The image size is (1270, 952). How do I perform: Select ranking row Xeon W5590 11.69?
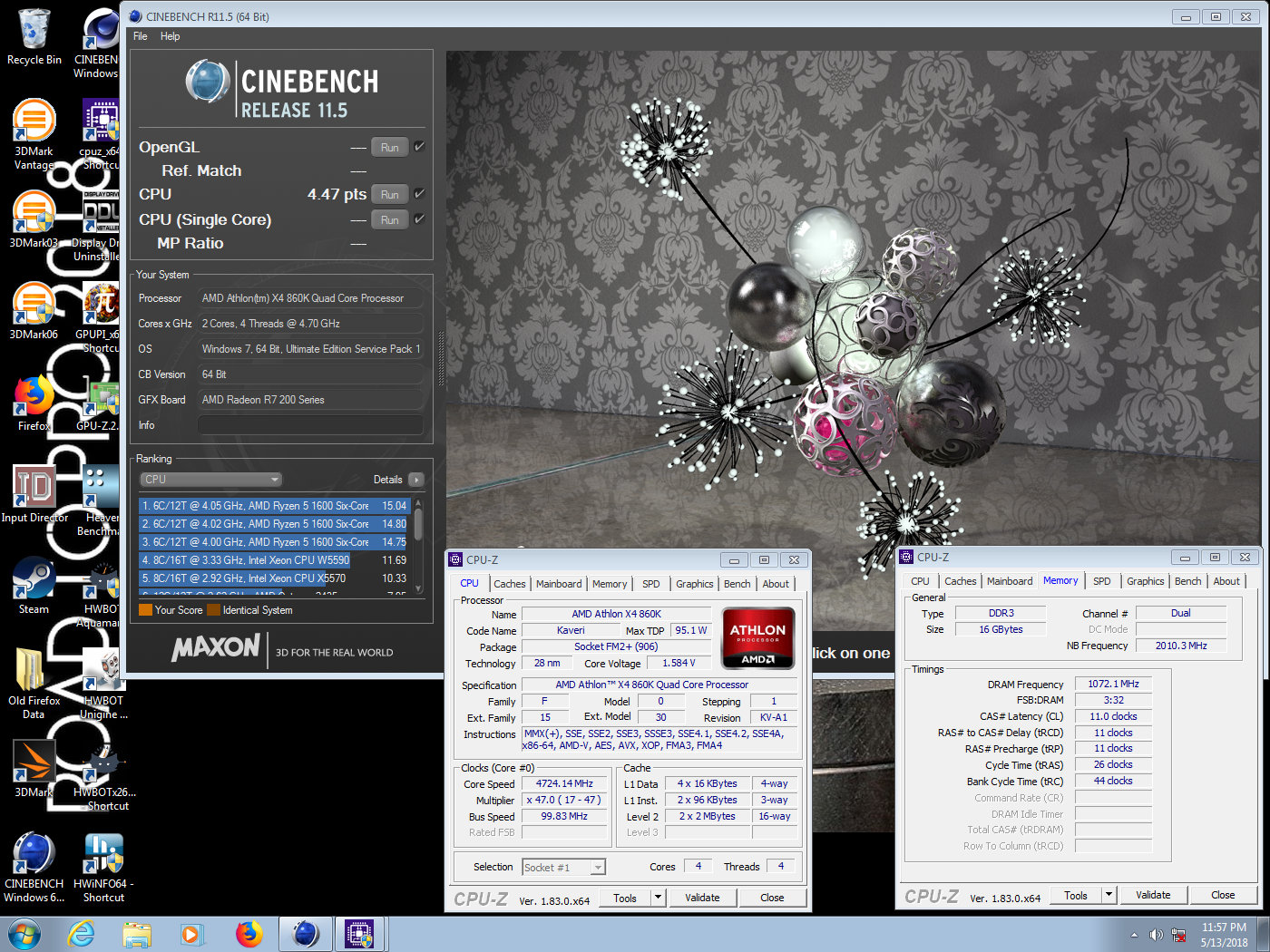pos(275,560)
